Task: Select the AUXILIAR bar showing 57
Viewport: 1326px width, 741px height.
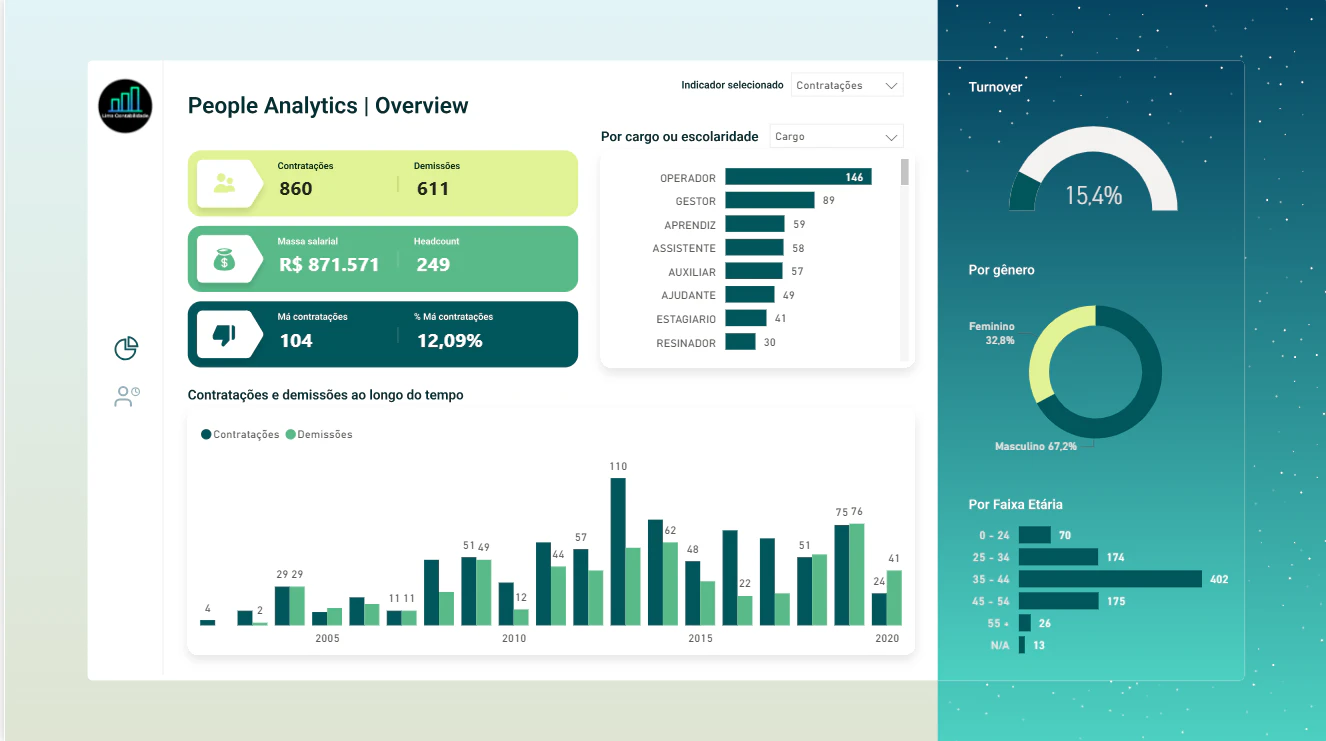Action: point(754,271)
